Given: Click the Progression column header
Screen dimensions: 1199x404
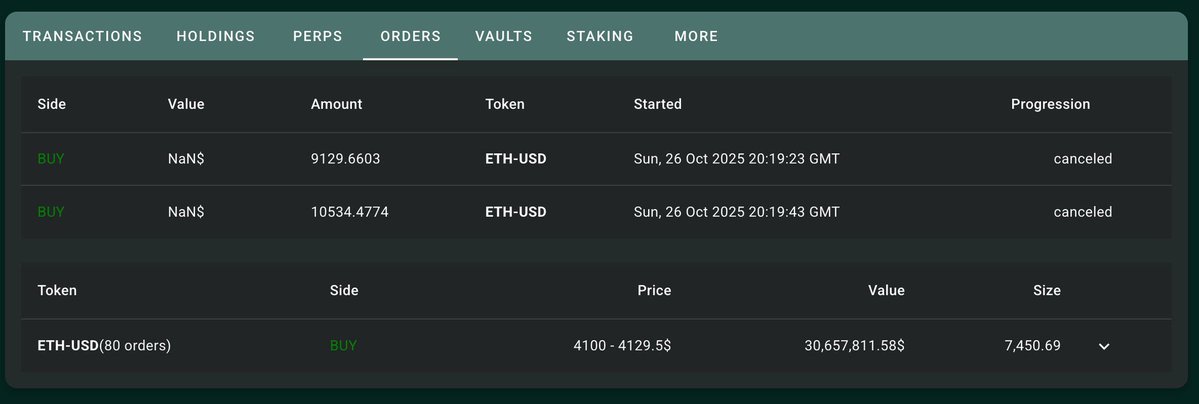Looking at the screenshot, I should point(1050,104).
